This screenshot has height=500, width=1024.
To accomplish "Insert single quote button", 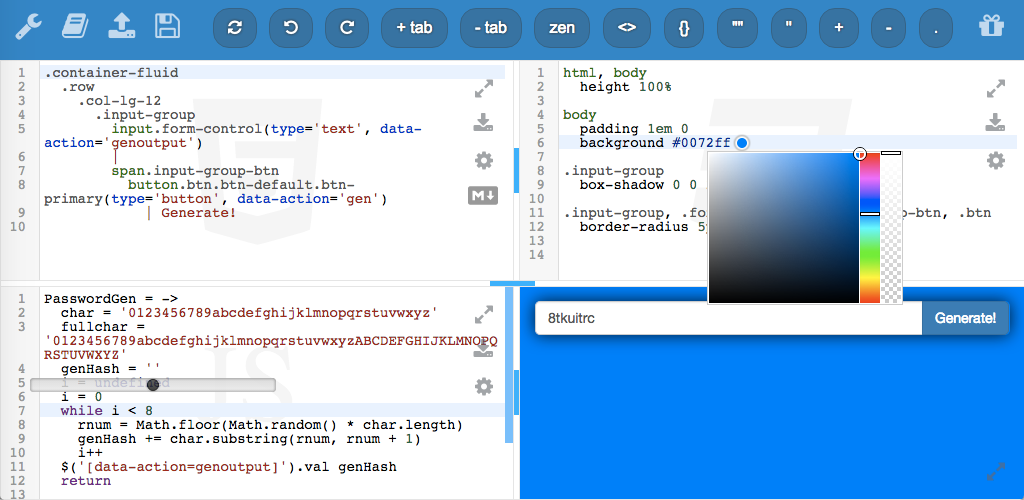I will click(x=789, y=27).
